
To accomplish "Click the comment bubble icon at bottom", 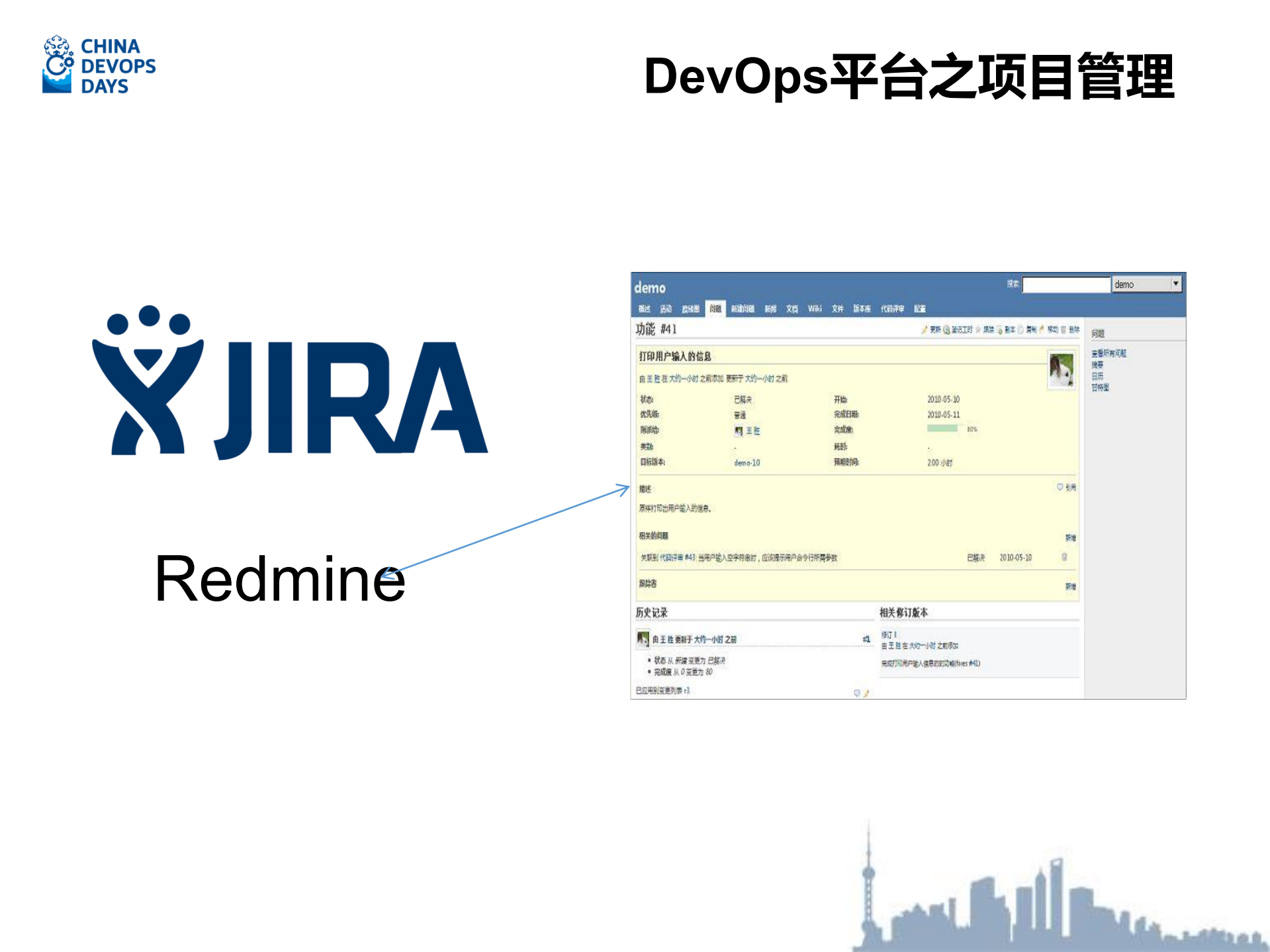I will point(856,693).
